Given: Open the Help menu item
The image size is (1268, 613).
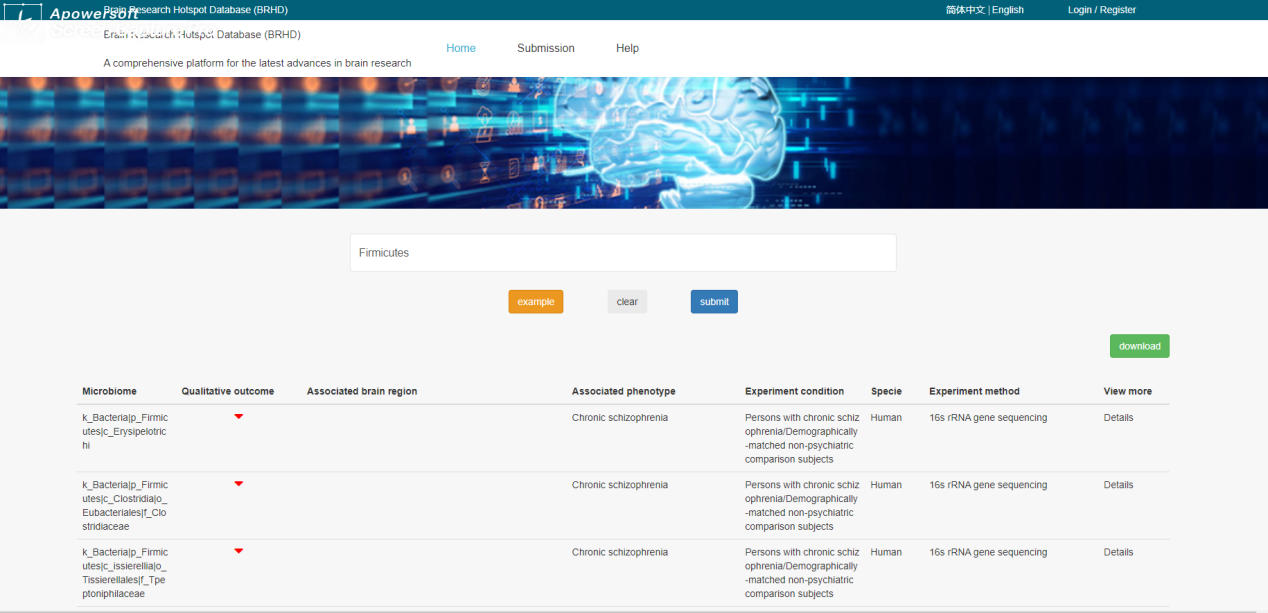Looking at the screenshot, I should click(x=627, y=48).
